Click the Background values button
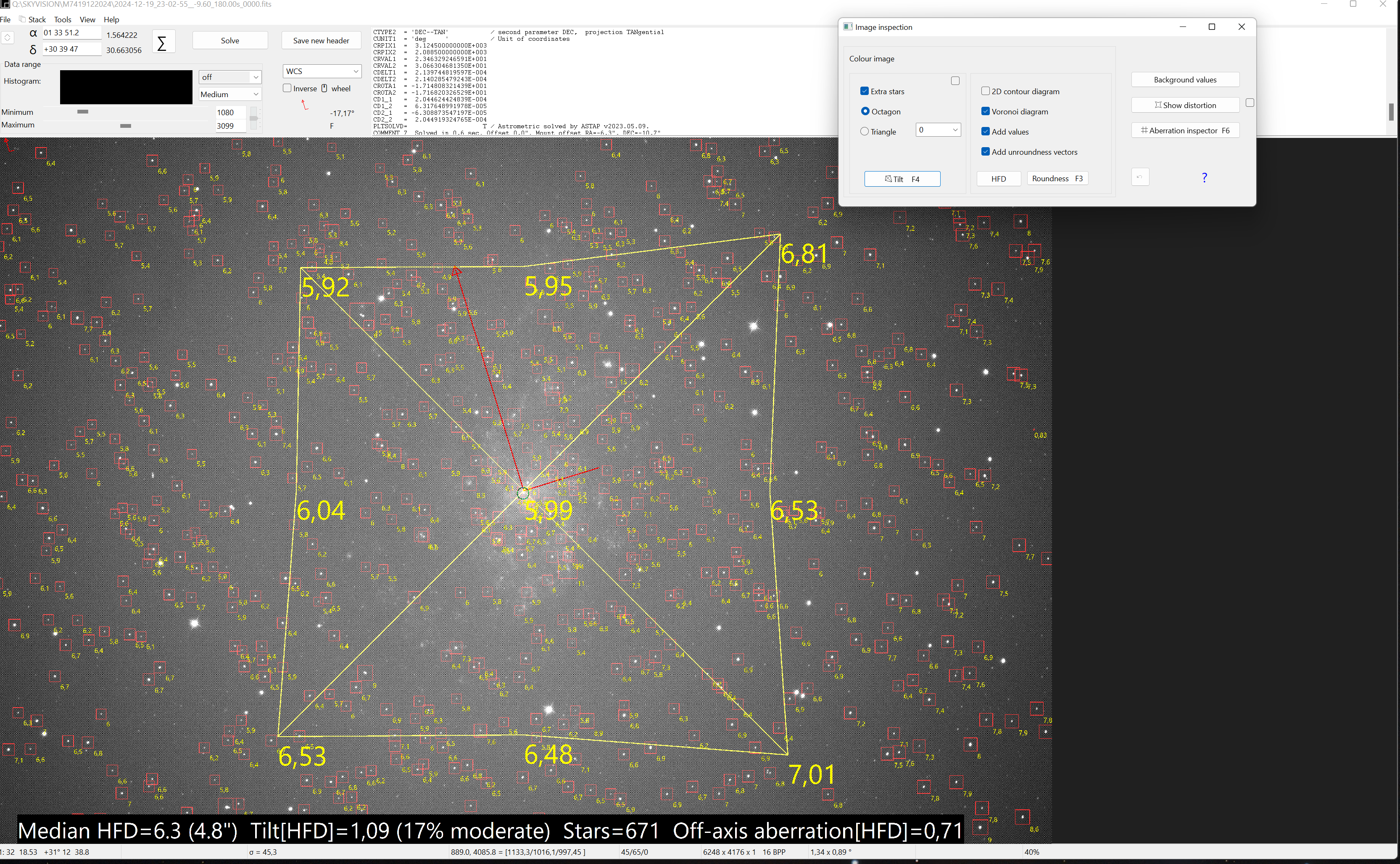 1185,80
